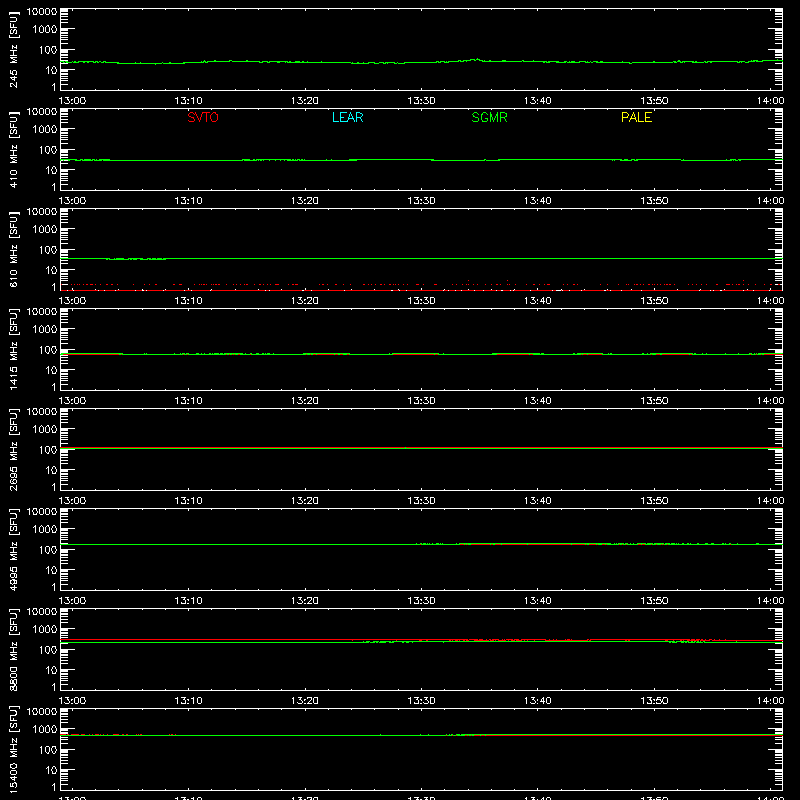
Task: Select the 4995 MHz [SFU] axis title
Action: [14, 549]
